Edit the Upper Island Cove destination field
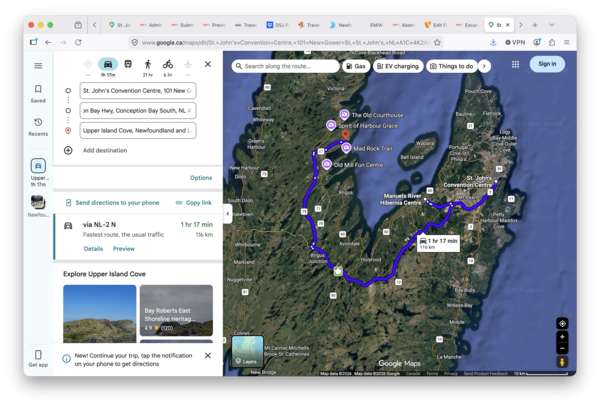The height and width of the screenshot is (407, 600). pos(138,130)
